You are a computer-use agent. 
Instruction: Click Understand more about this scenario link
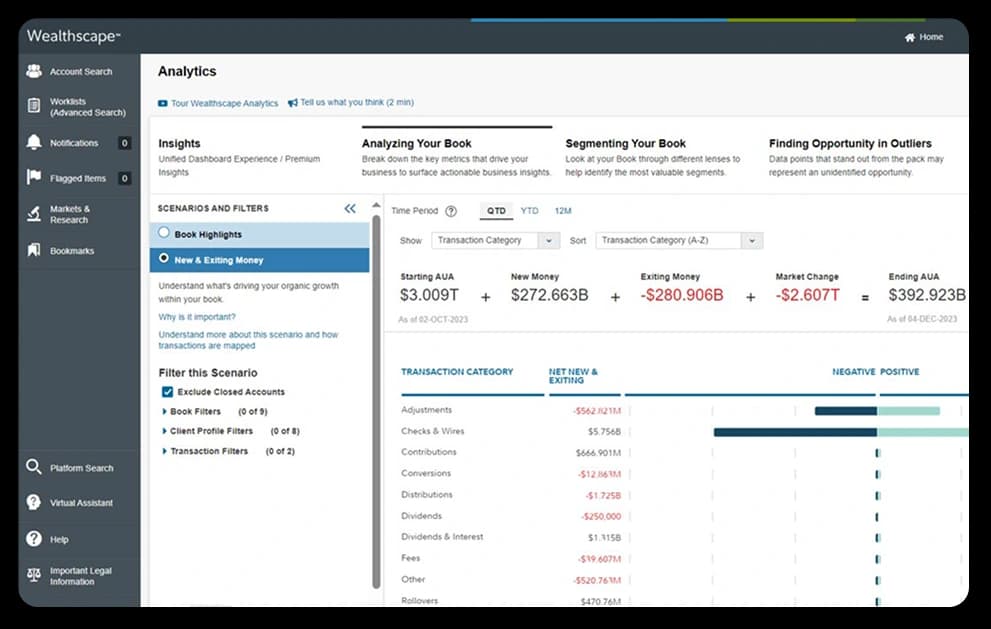pyautogui.click(x=248, y=340)
